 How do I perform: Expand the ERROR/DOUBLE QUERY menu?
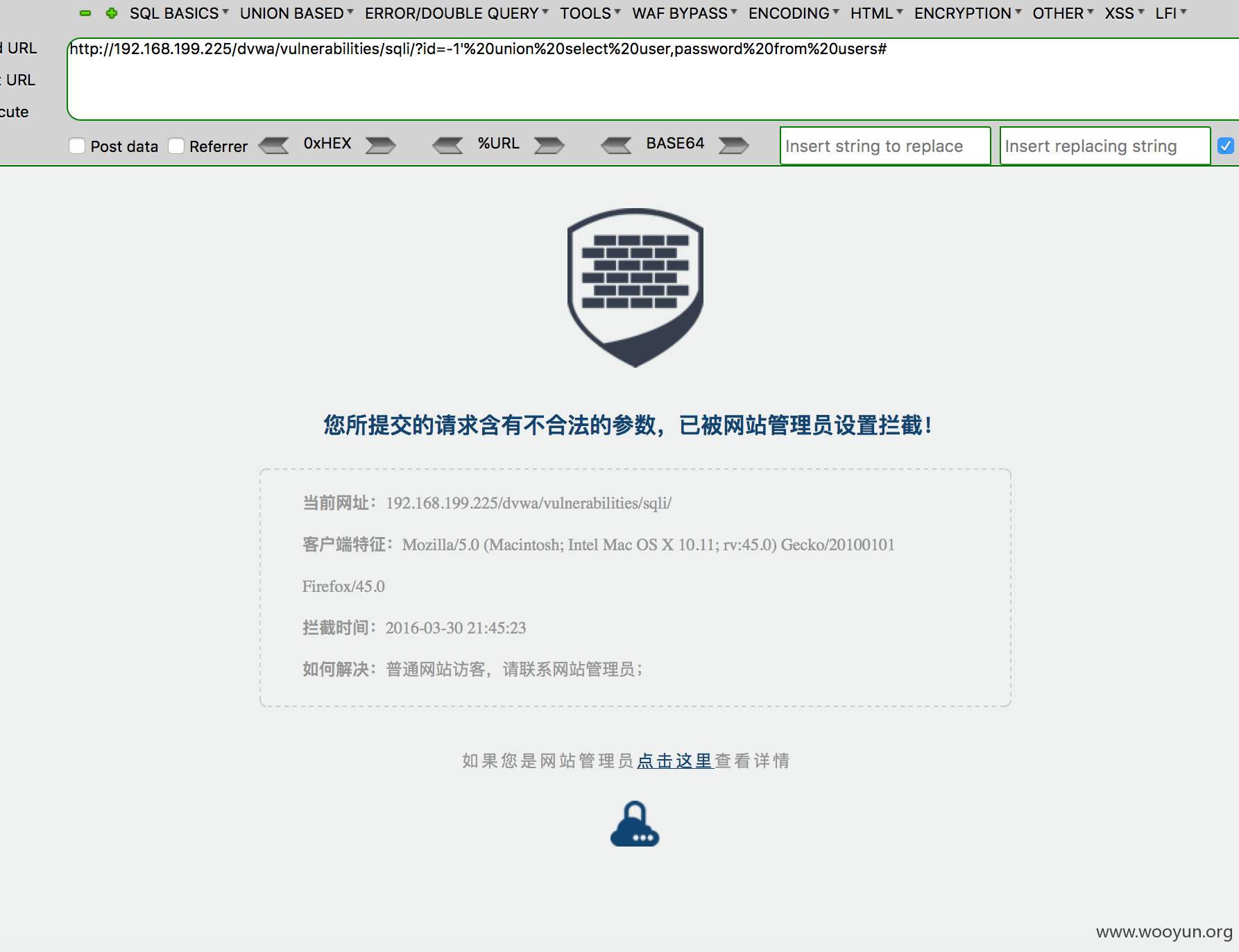(x=456, y=13)
